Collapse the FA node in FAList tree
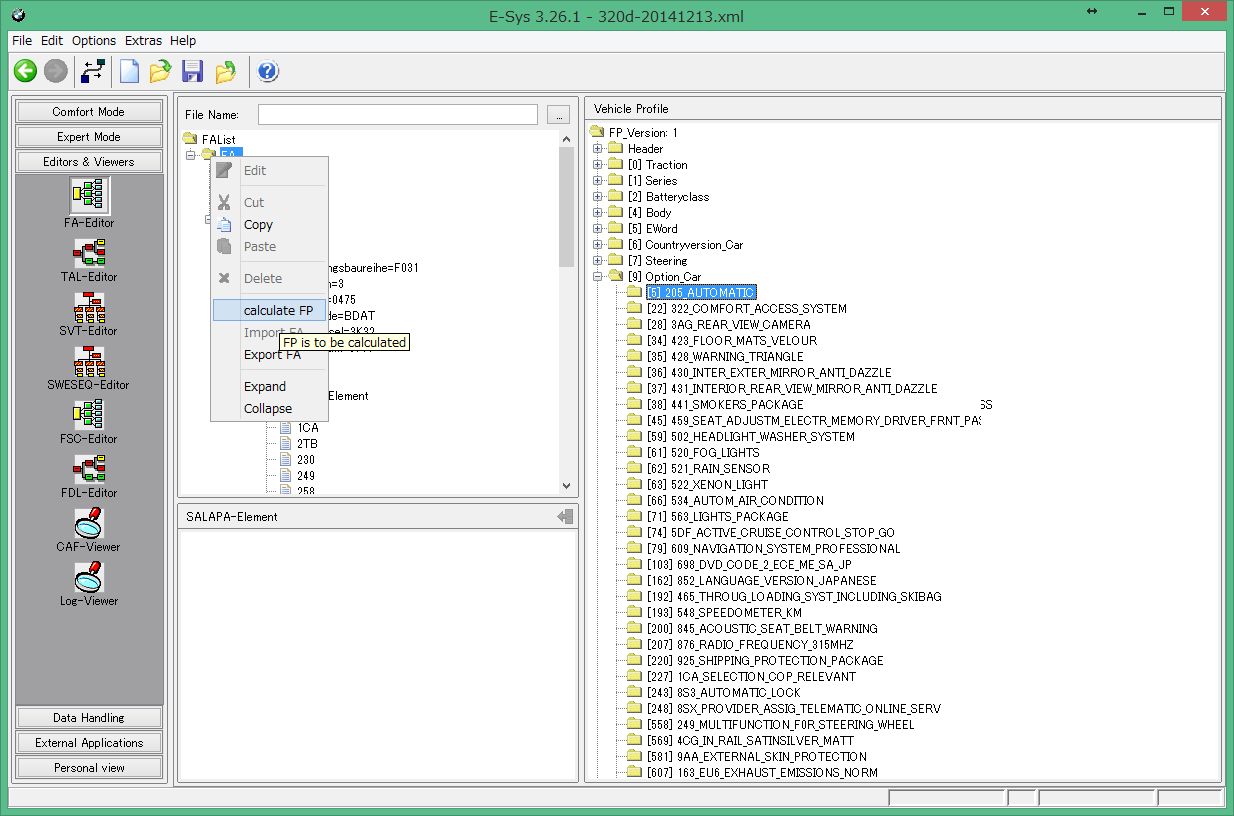This screenshot has height=816, width=1234. tap(191, 155)
